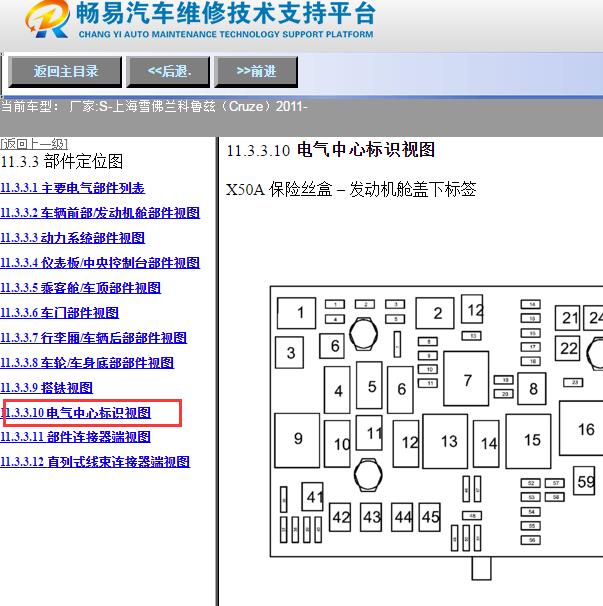Click fuse box 42 in diagram
This screenshot has height=606, width=603.
click(x=340, y=517)
